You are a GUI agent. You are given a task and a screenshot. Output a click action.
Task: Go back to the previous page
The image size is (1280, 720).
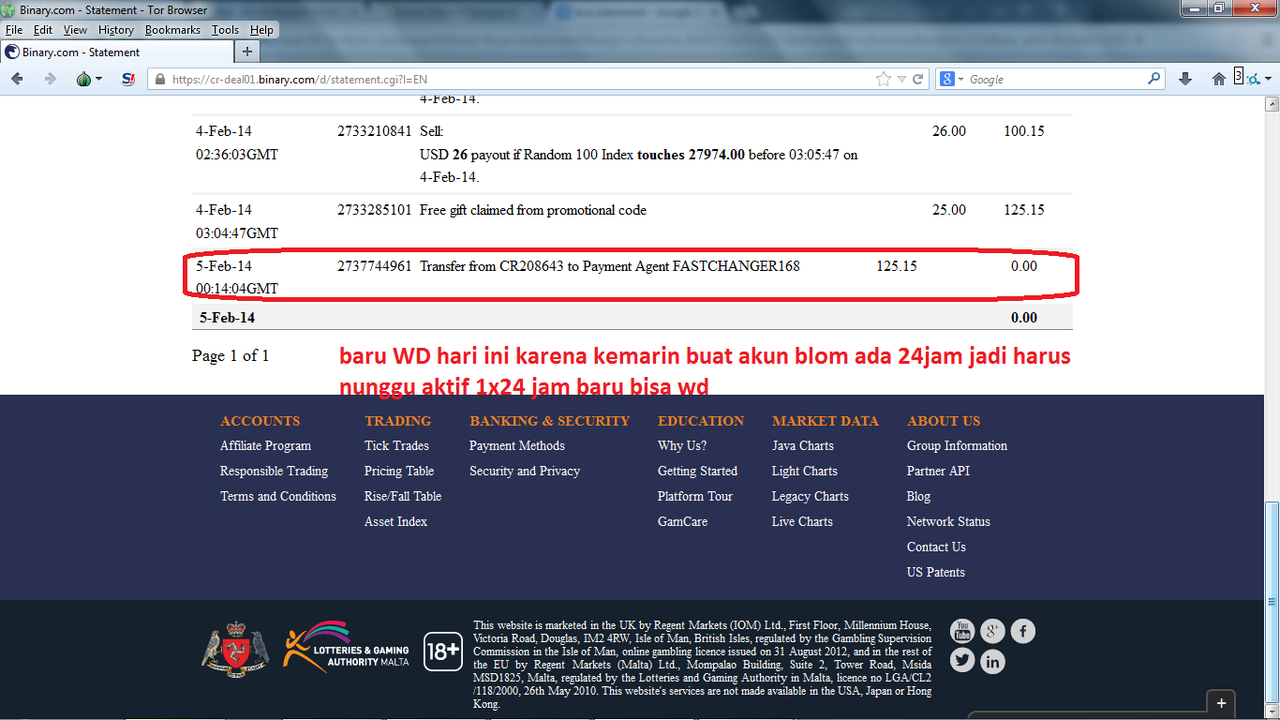tap(17, 79)
